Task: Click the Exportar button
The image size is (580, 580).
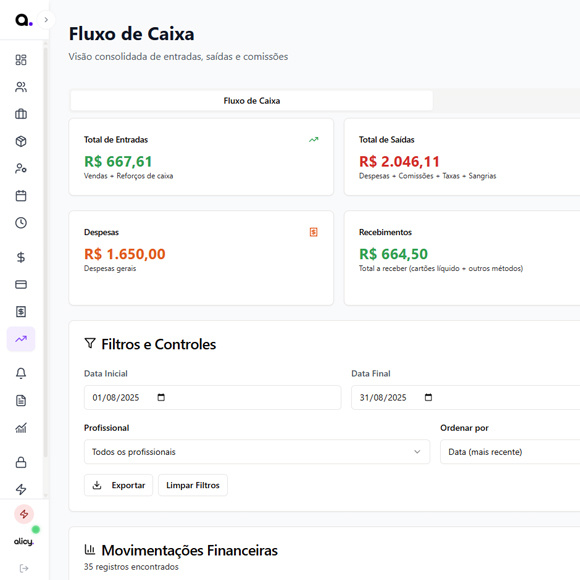Action: pos(118,485)
